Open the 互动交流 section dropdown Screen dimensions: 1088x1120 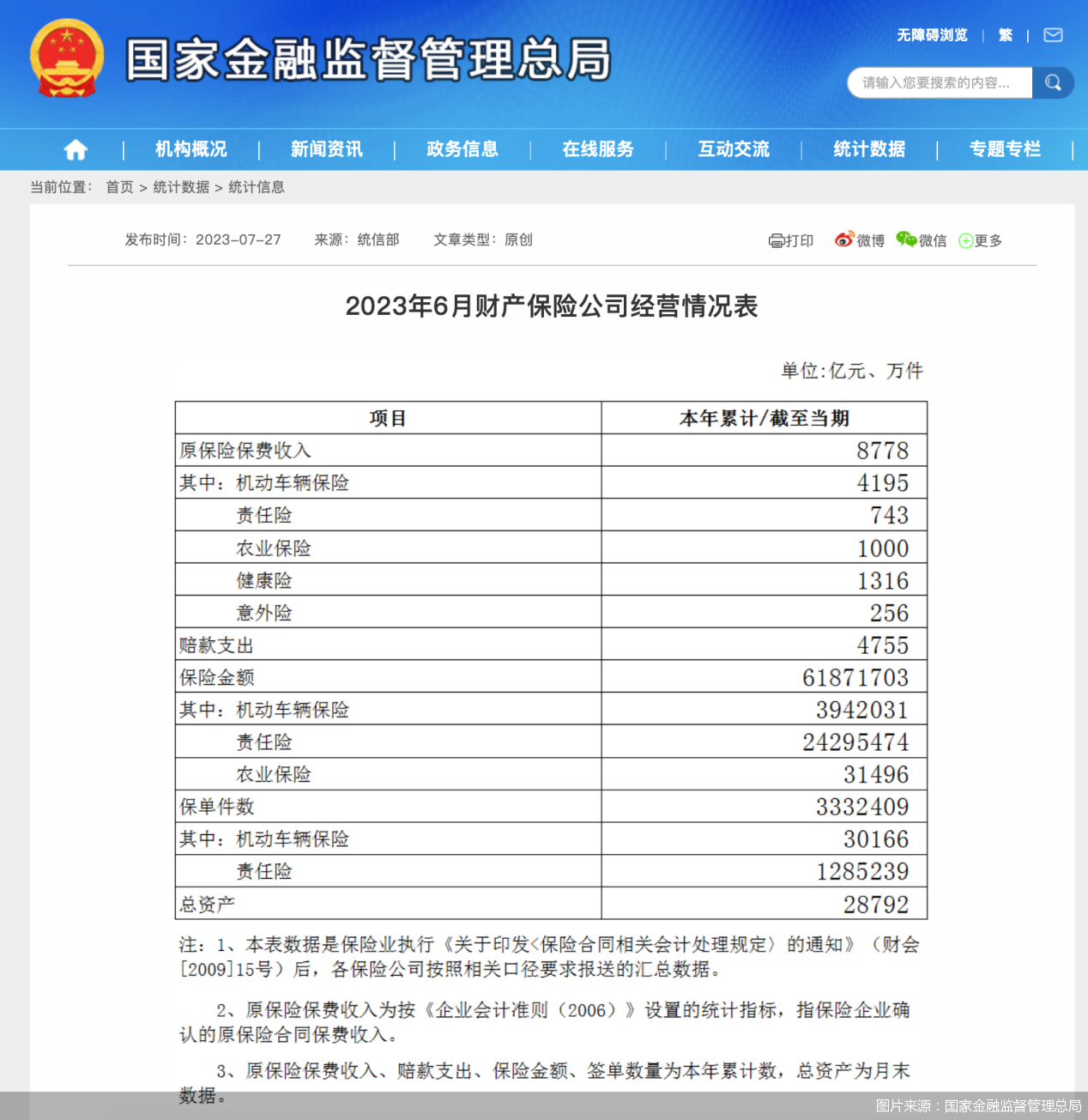(x=734, y=149)
